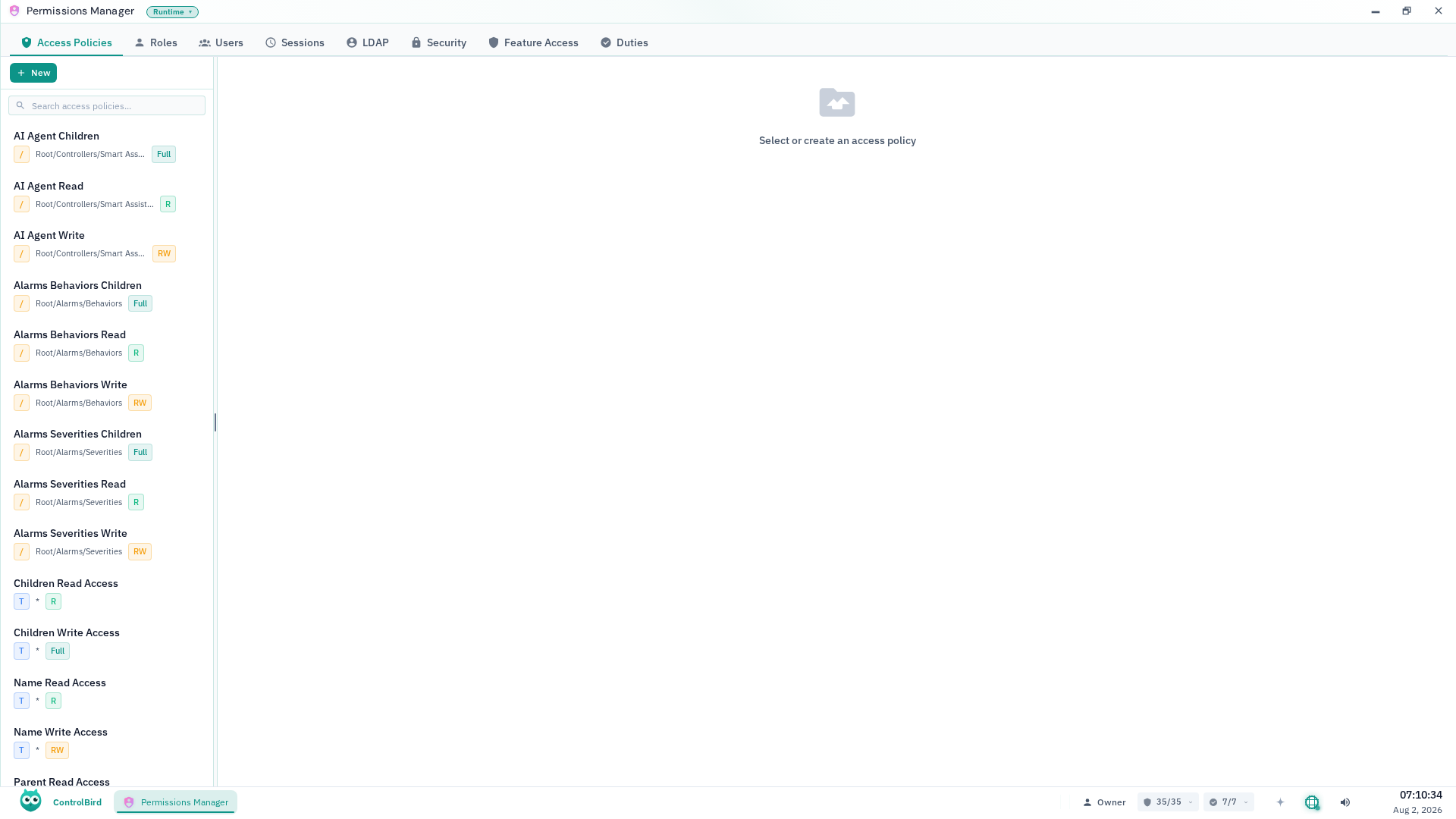Select the Alarms Behaviors Read policy

point(107,344)
